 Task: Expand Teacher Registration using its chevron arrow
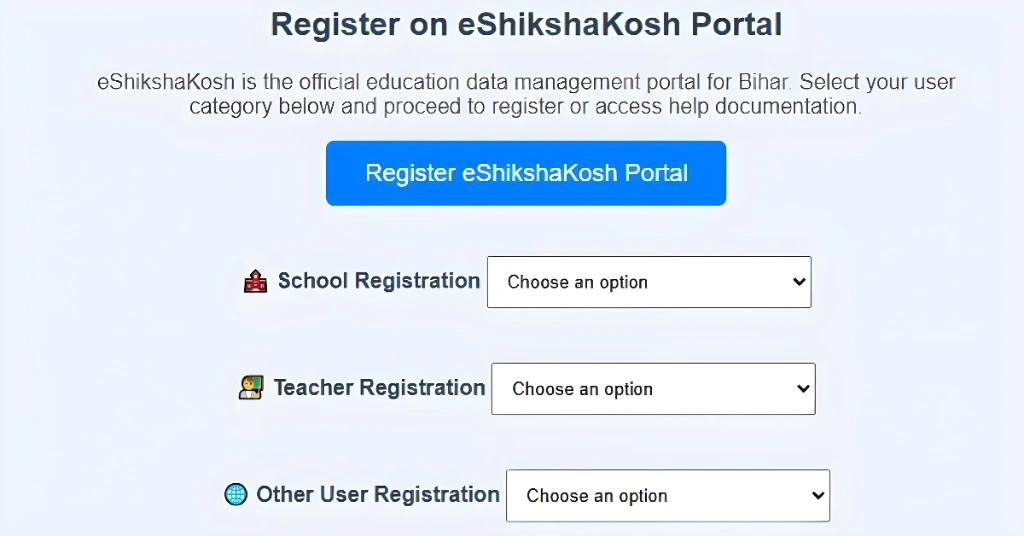click(x=803, y=389)
